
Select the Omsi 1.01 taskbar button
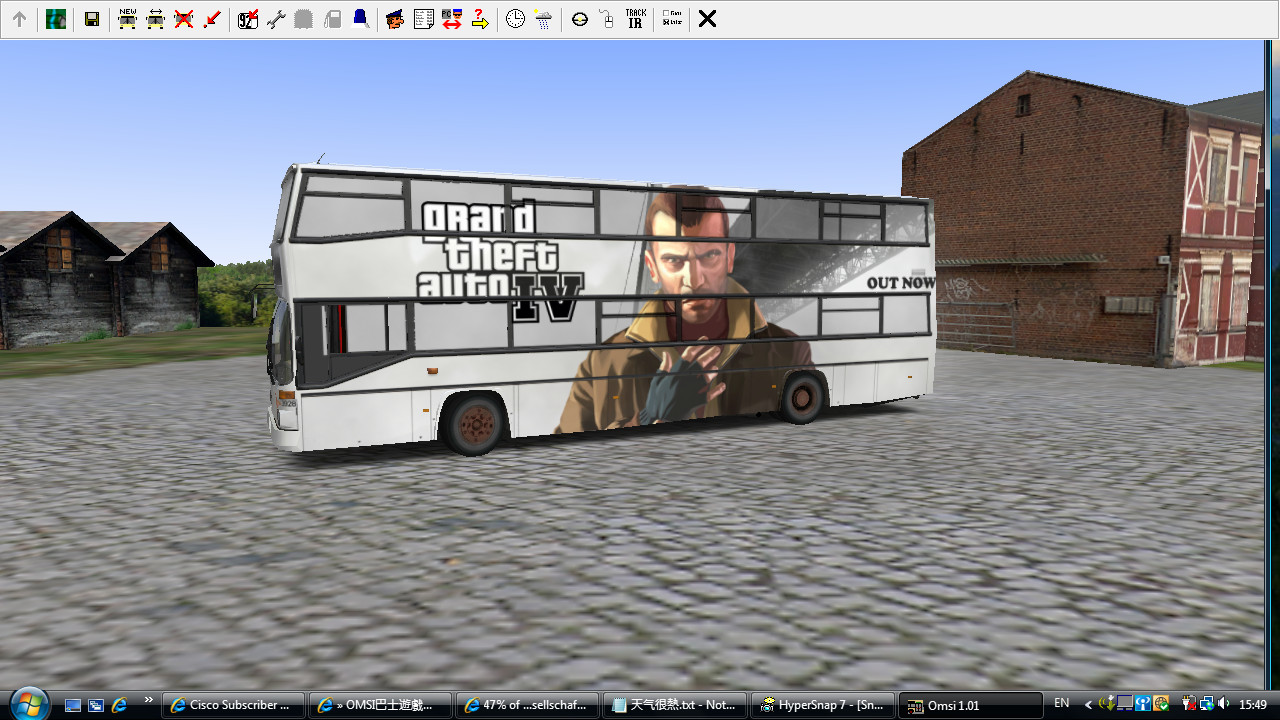click(x=970, y=705)
